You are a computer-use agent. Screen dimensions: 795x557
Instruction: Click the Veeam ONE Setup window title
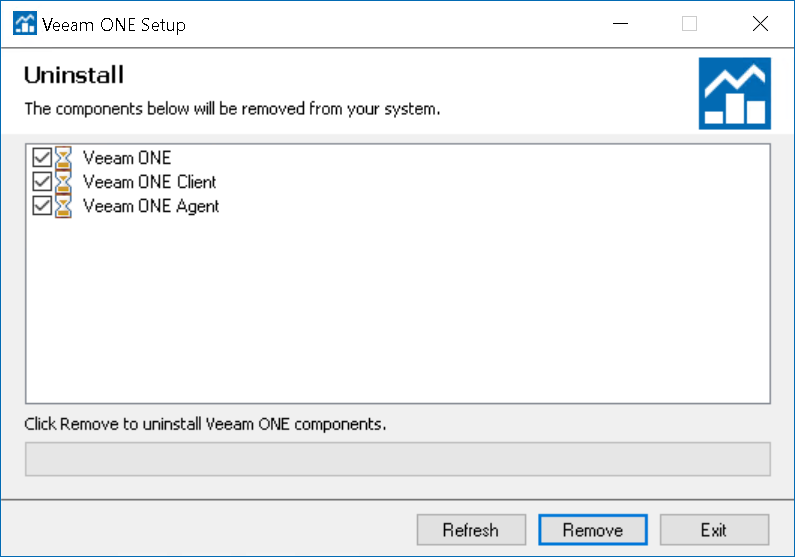pyautogui.click(x=114, y=25)
